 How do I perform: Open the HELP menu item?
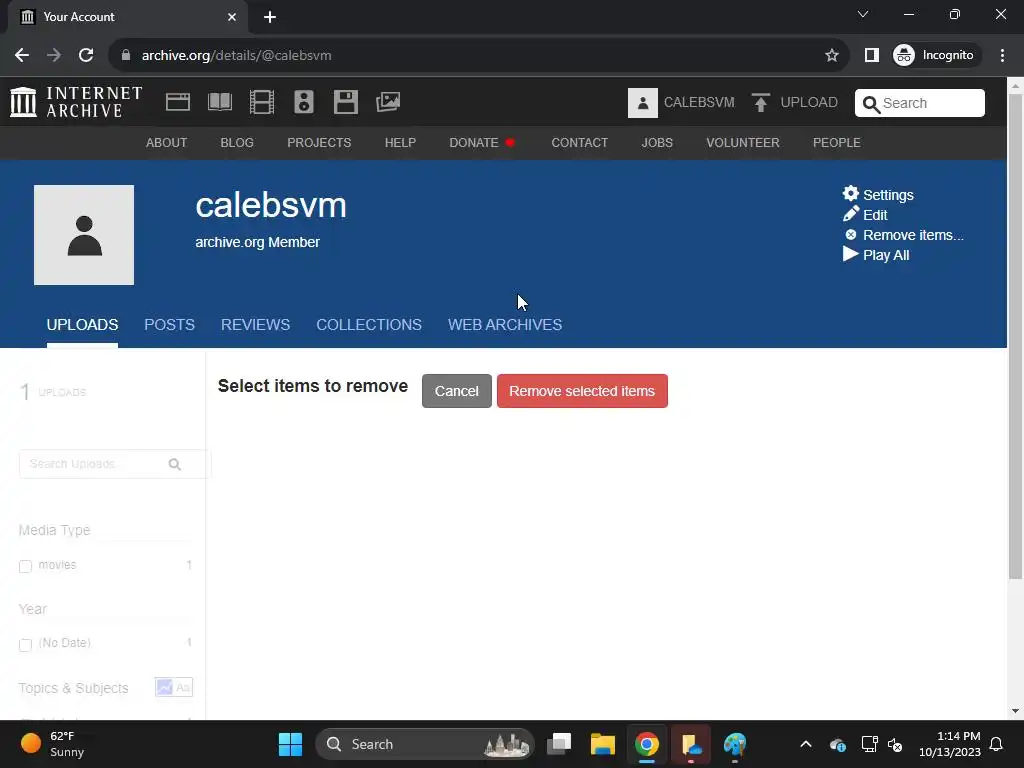click(x=400, y=142)
